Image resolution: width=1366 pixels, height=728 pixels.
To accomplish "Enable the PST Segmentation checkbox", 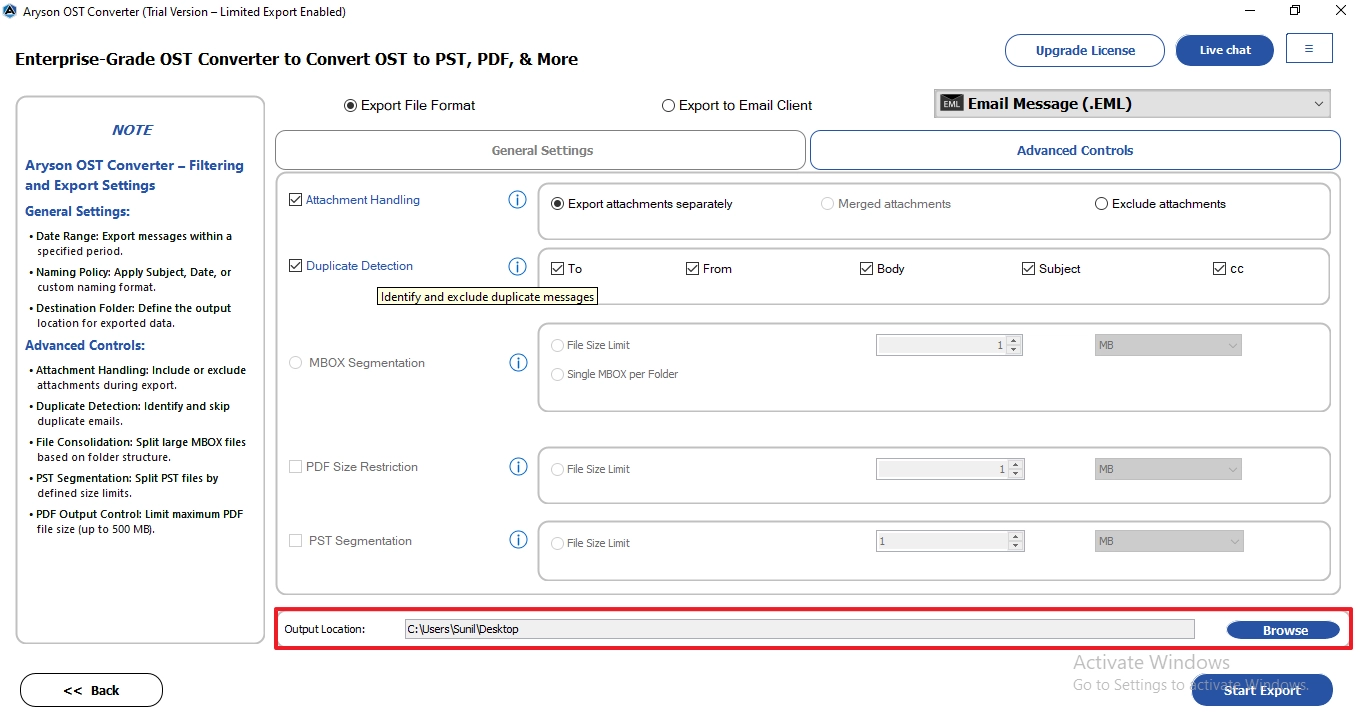I will coord(295,541).
